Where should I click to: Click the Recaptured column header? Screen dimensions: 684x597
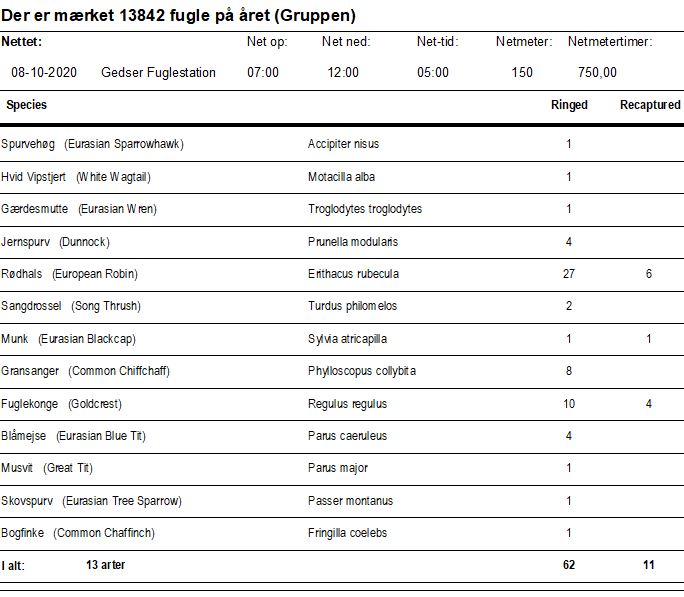pyautogui.click(x=650, y=105)
